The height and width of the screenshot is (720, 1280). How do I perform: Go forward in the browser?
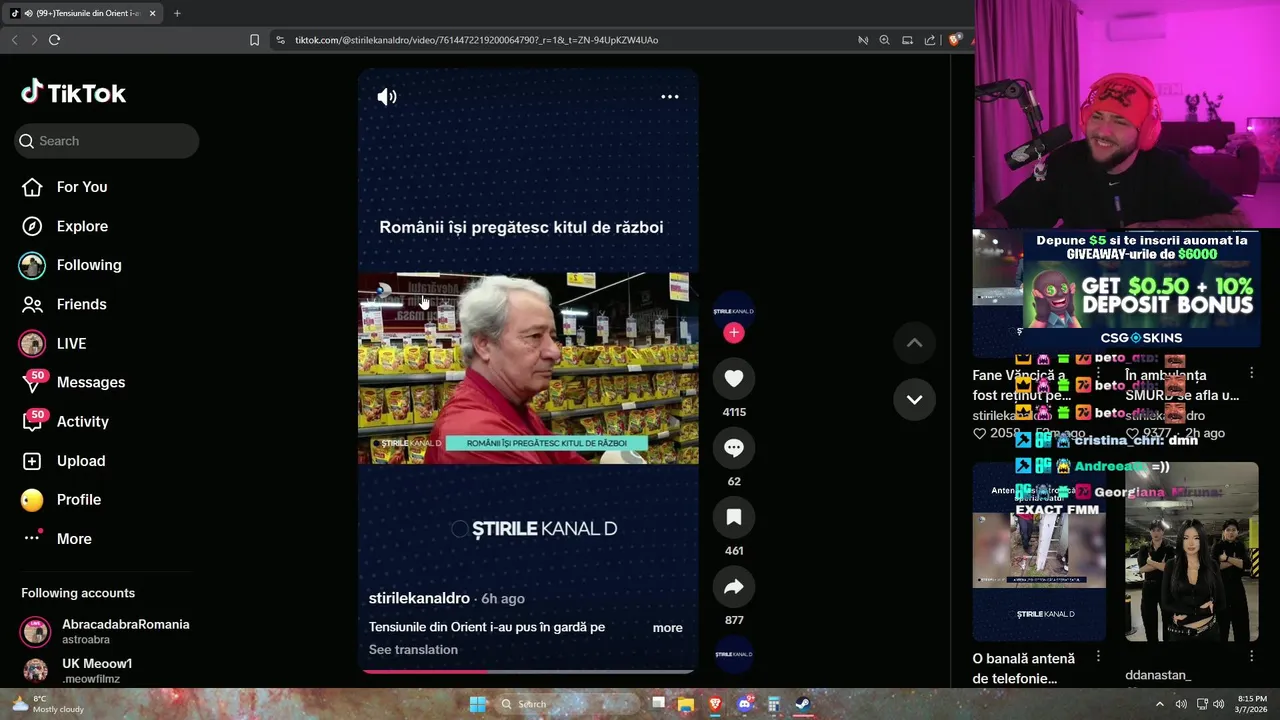[34, 40]
